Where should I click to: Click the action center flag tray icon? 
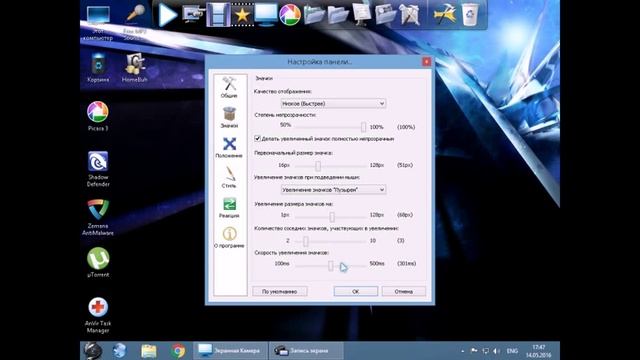point(474,351)
